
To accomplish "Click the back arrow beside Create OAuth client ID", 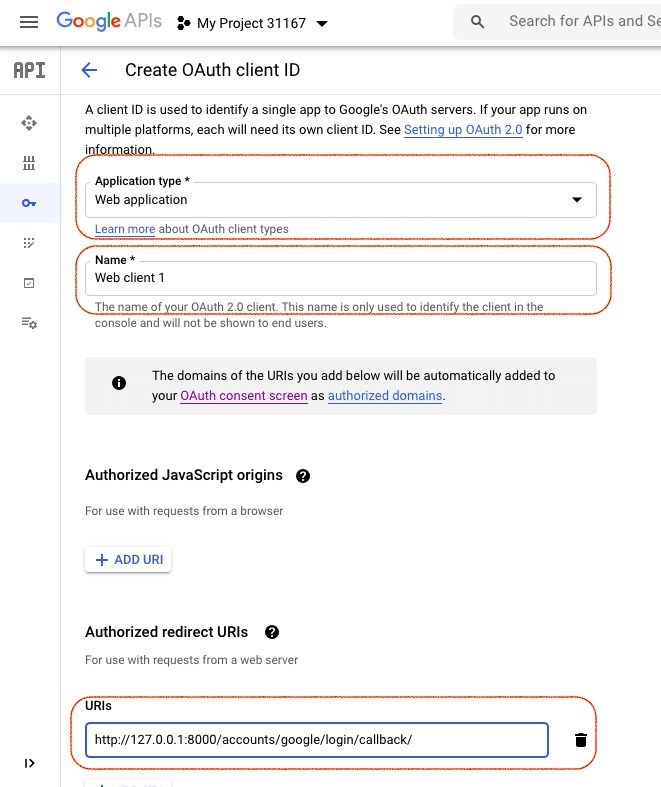I will (x=89, y=70).
